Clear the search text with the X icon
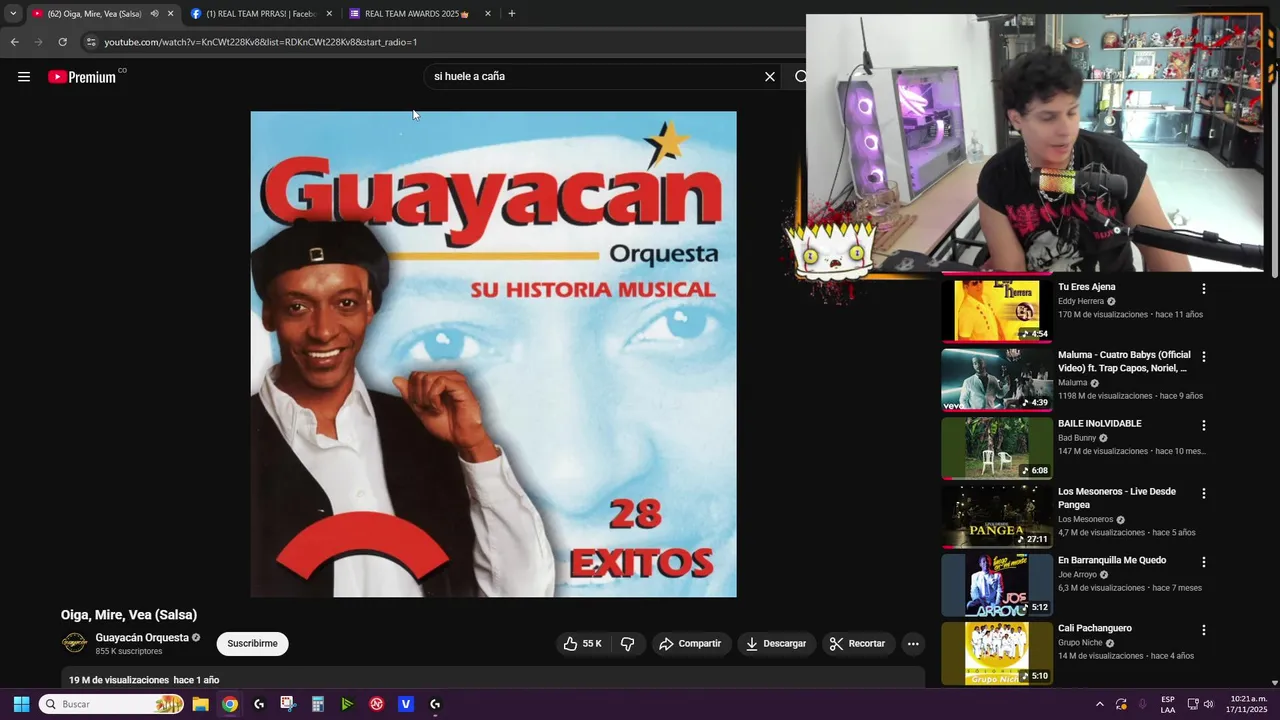 click(x=770, y=77)
